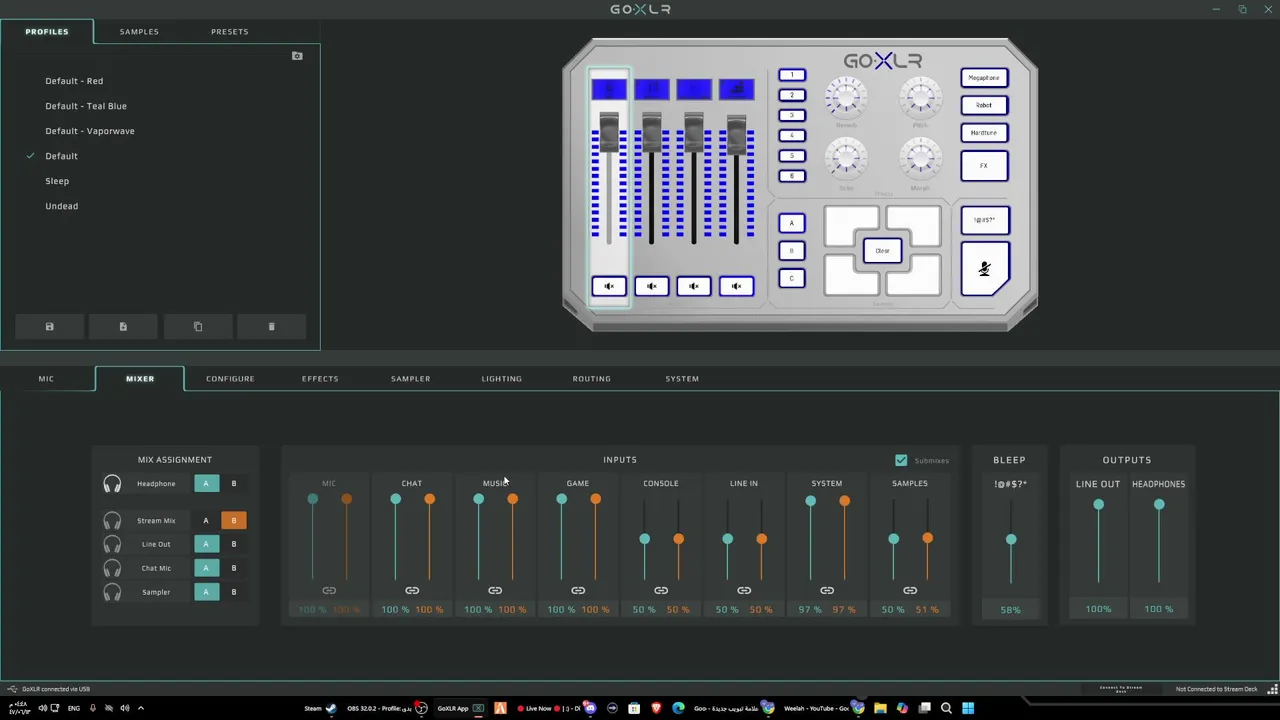Click the Connect To Stream Deck button
The height and width of the screenshot is (720, 1280).
tap(1120, 689)
